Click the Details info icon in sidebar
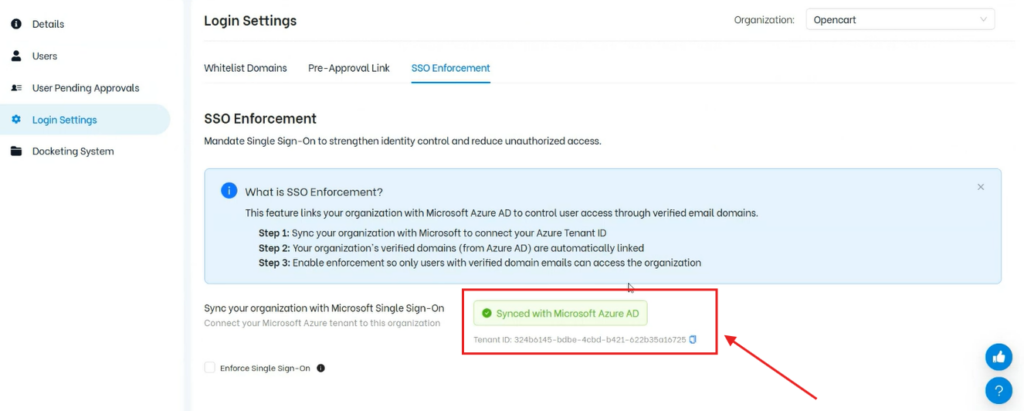The height and width of the screenshot is (411, 1024). click(16, 23)
